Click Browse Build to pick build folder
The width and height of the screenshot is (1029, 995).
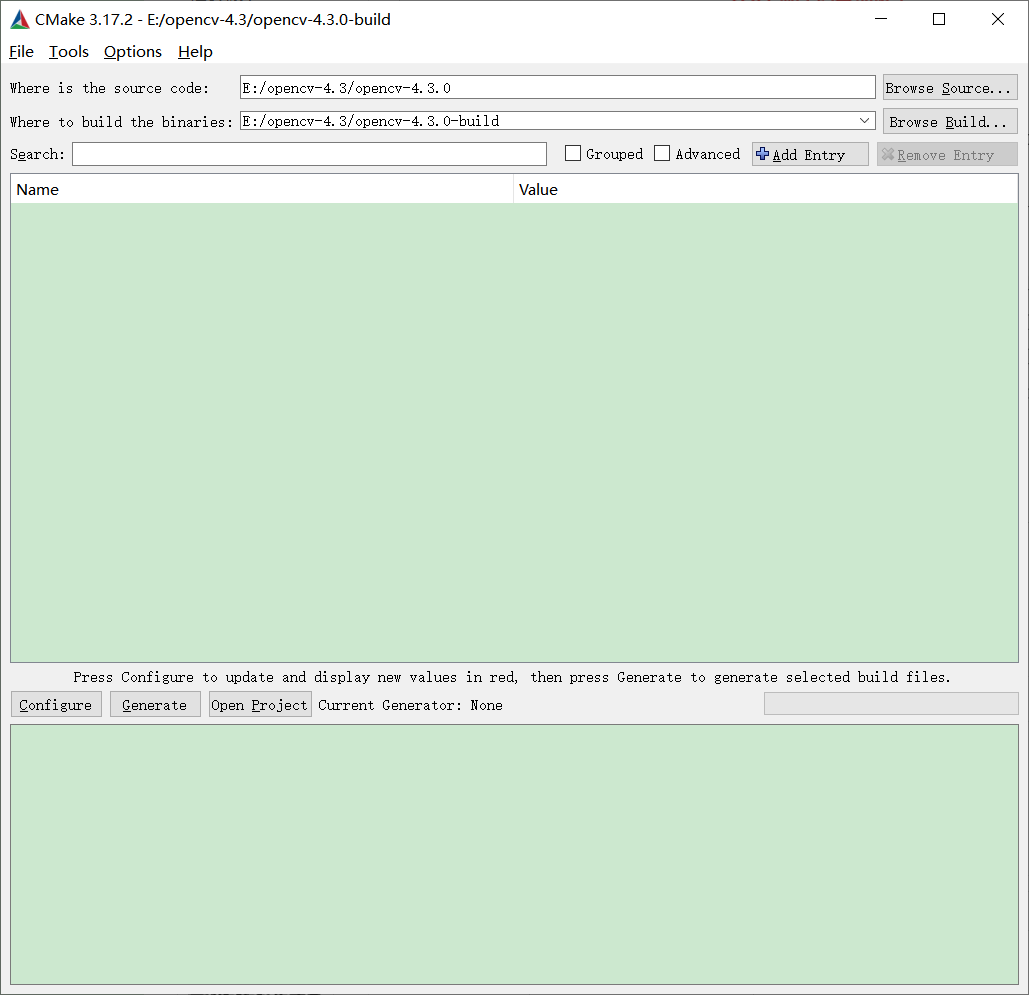(x=946, y=121)
